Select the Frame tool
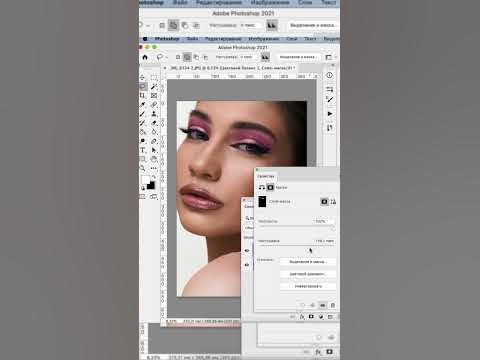The image size is (480, 360). coord(154,96)
